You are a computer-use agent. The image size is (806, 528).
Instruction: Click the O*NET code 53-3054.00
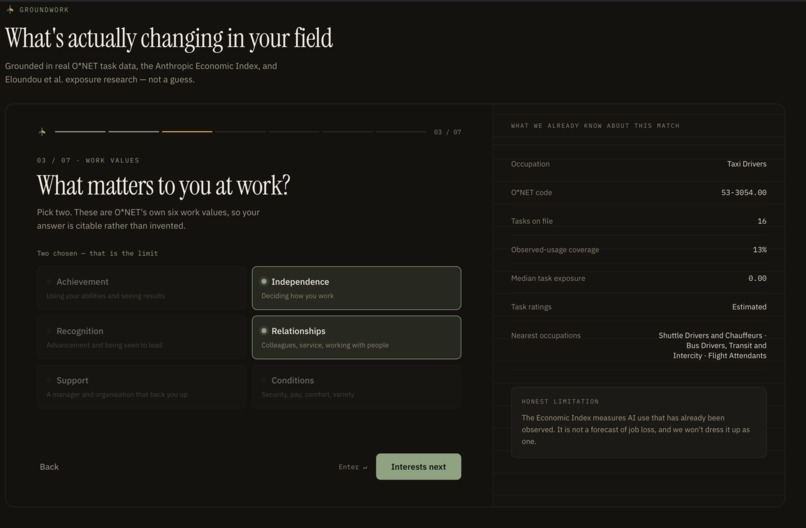(743, 192)
